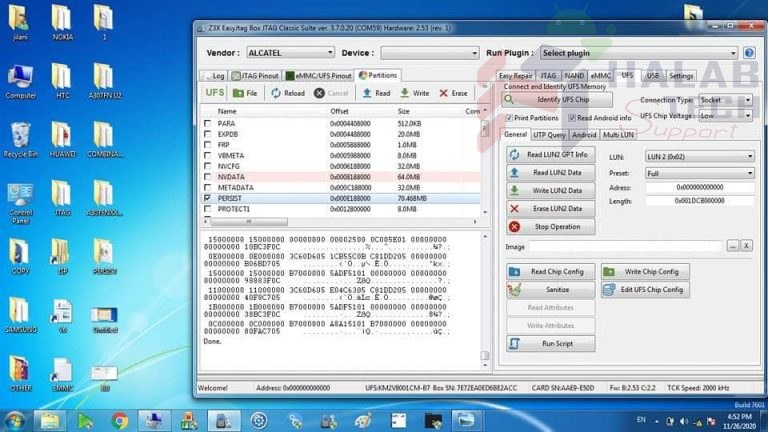Click Erase LUN2 Data
Viewport: 768px width, 432px height.
551,209
